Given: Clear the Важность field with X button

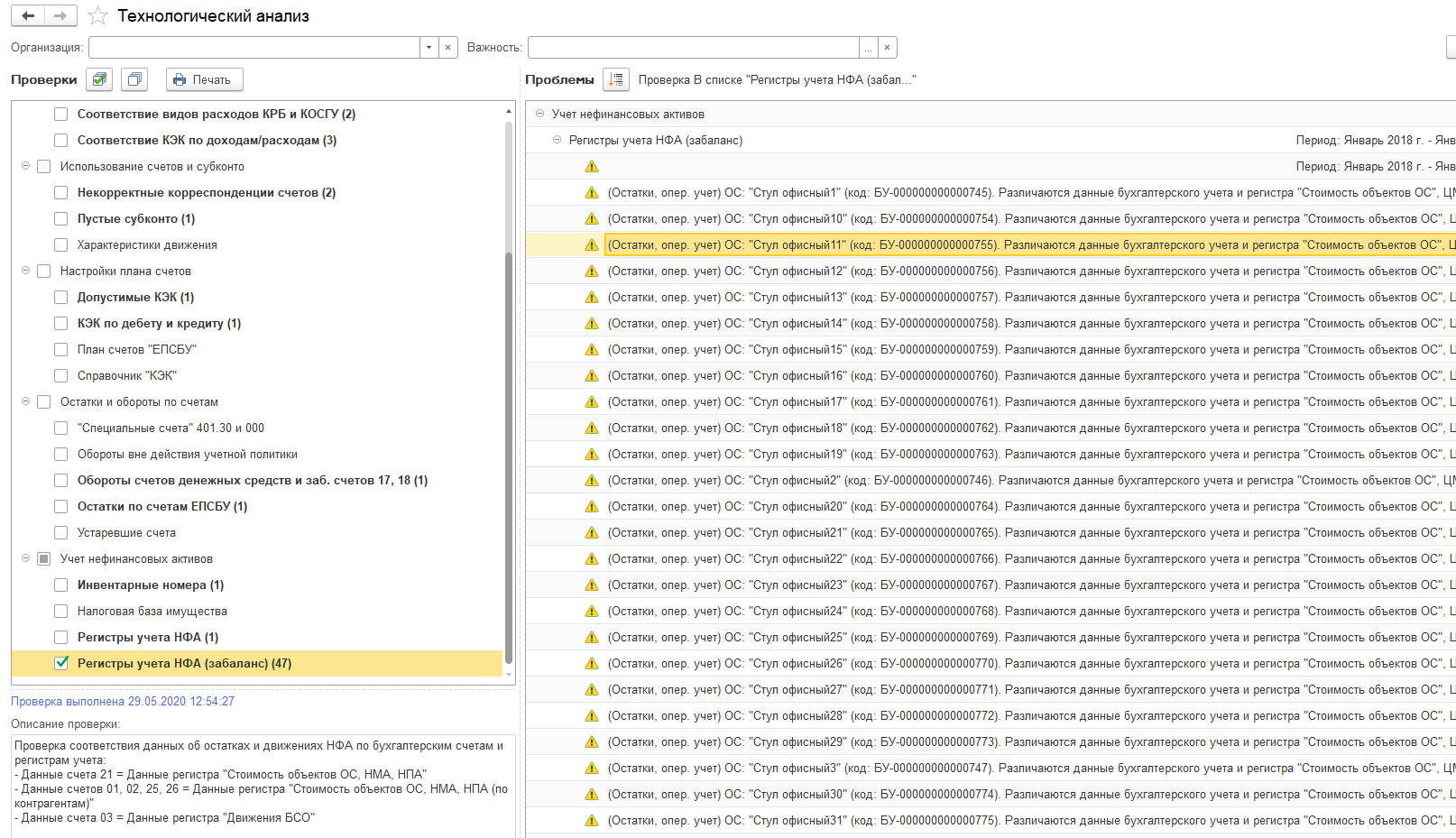Looking at the screenshot, I should [x=888, y=47].
